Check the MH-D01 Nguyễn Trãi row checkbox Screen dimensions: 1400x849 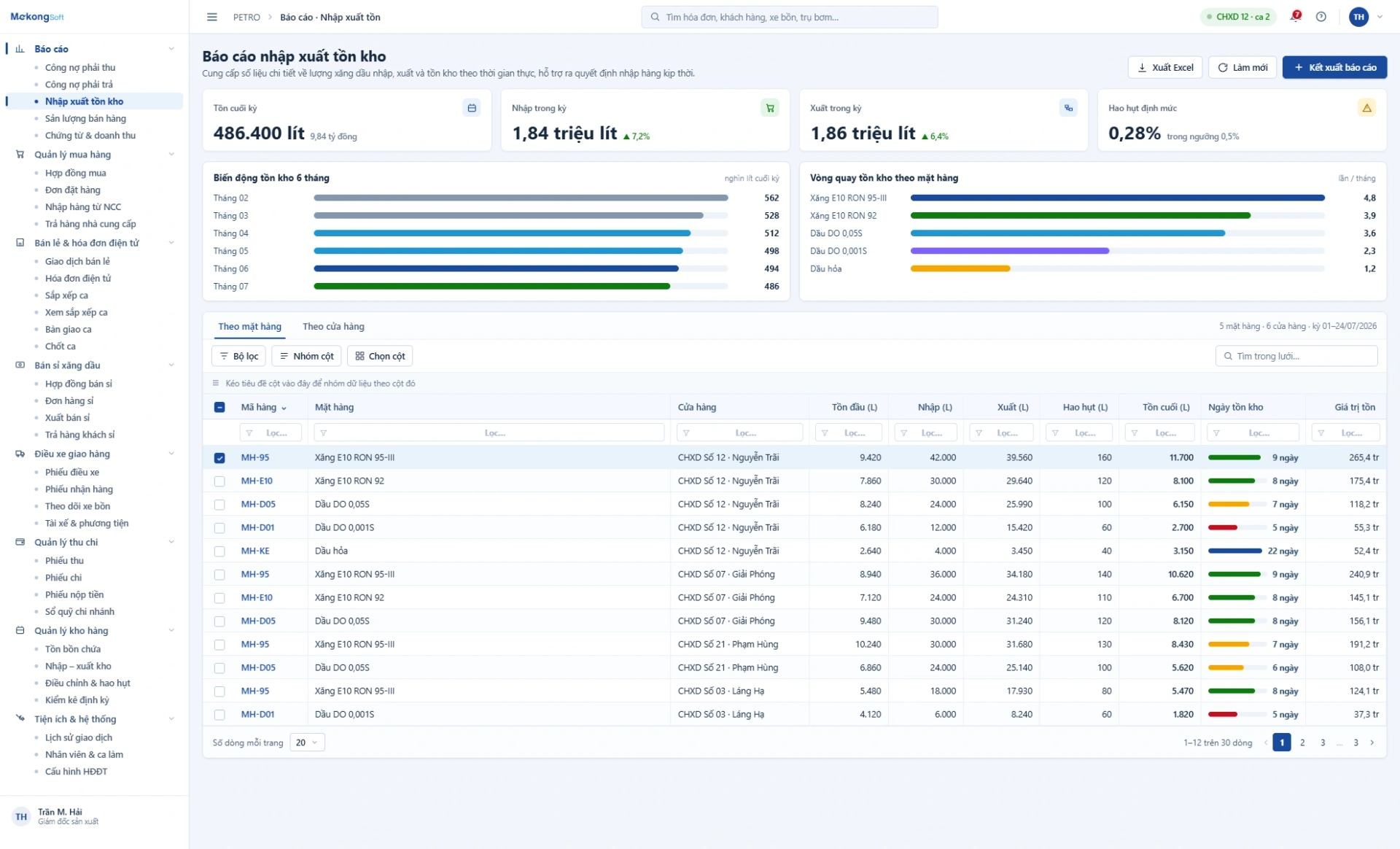(219, 528)
